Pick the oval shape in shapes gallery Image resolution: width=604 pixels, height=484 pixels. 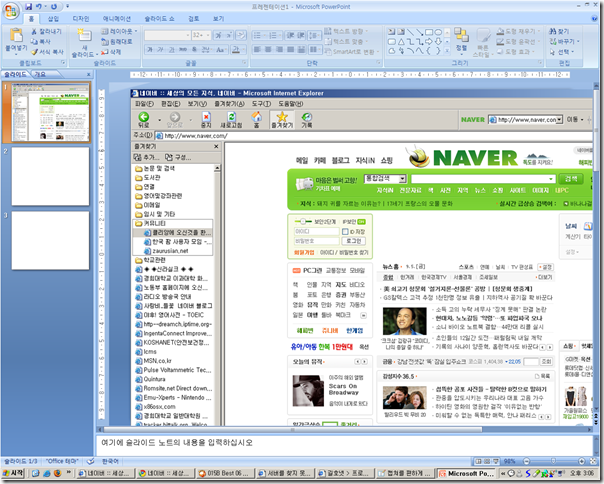tap(439, 32)
